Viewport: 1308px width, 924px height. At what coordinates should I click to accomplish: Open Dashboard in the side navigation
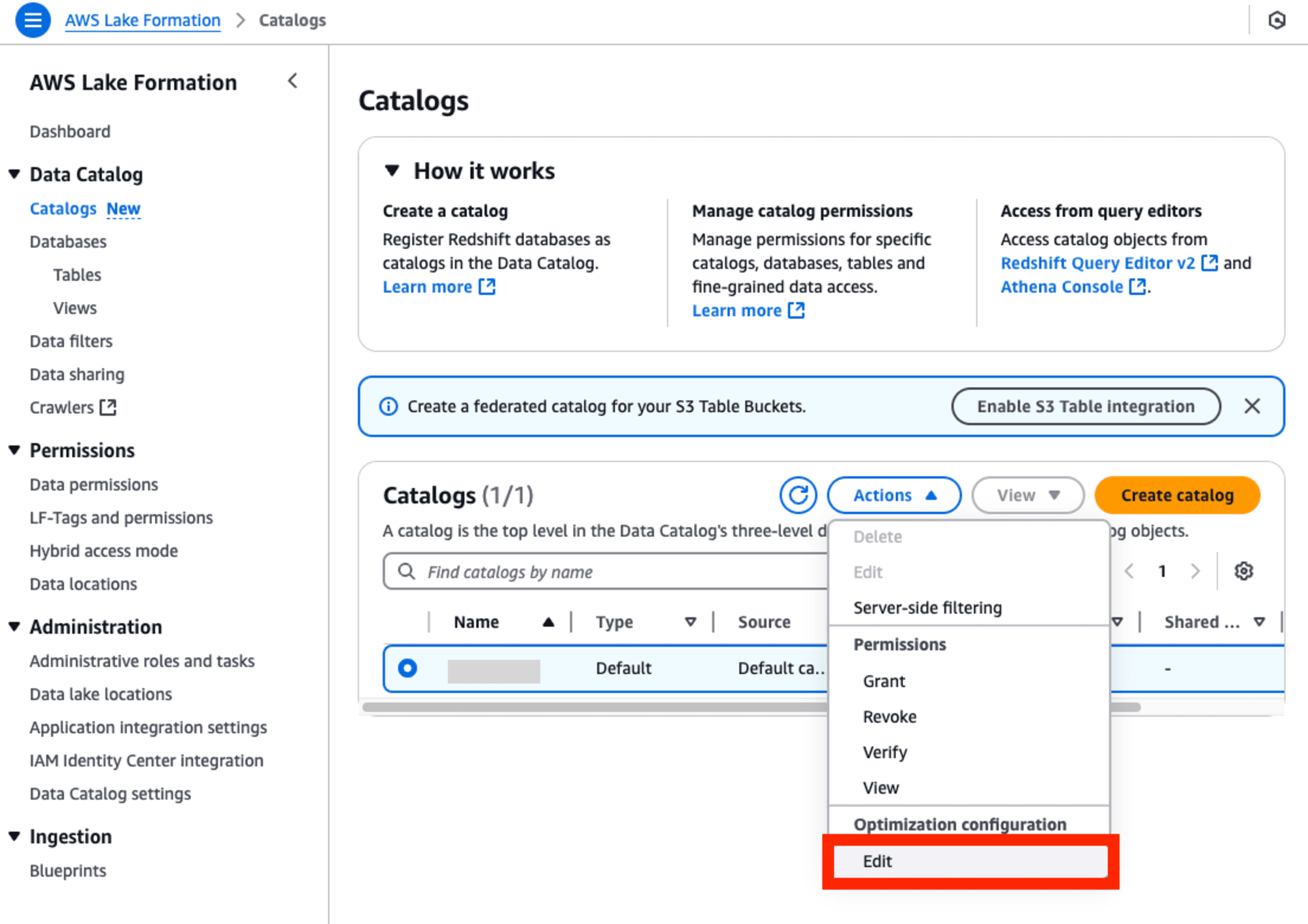(x=70, y=131)
